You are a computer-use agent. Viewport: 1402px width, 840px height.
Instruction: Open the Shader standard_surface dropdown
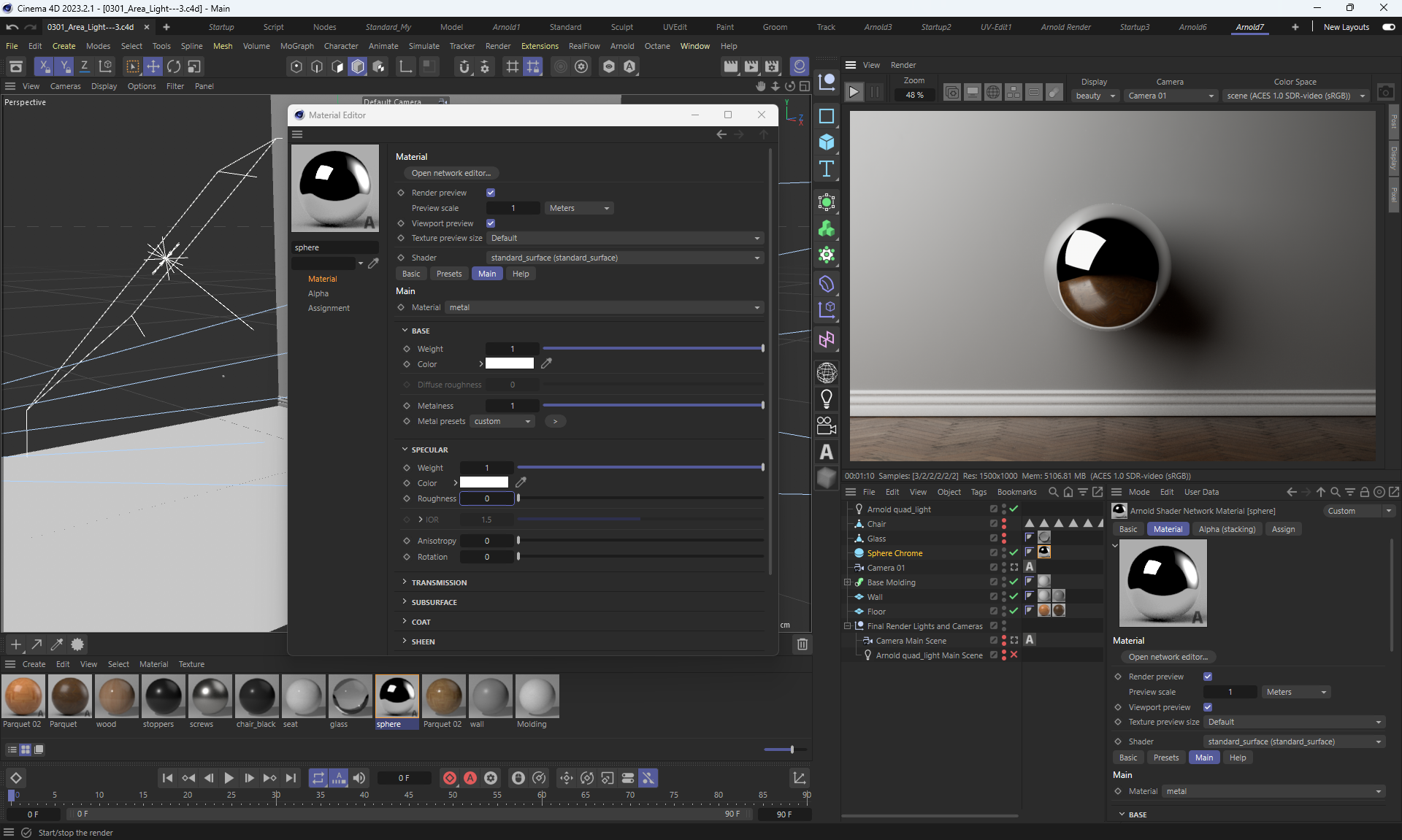(625, 258)
